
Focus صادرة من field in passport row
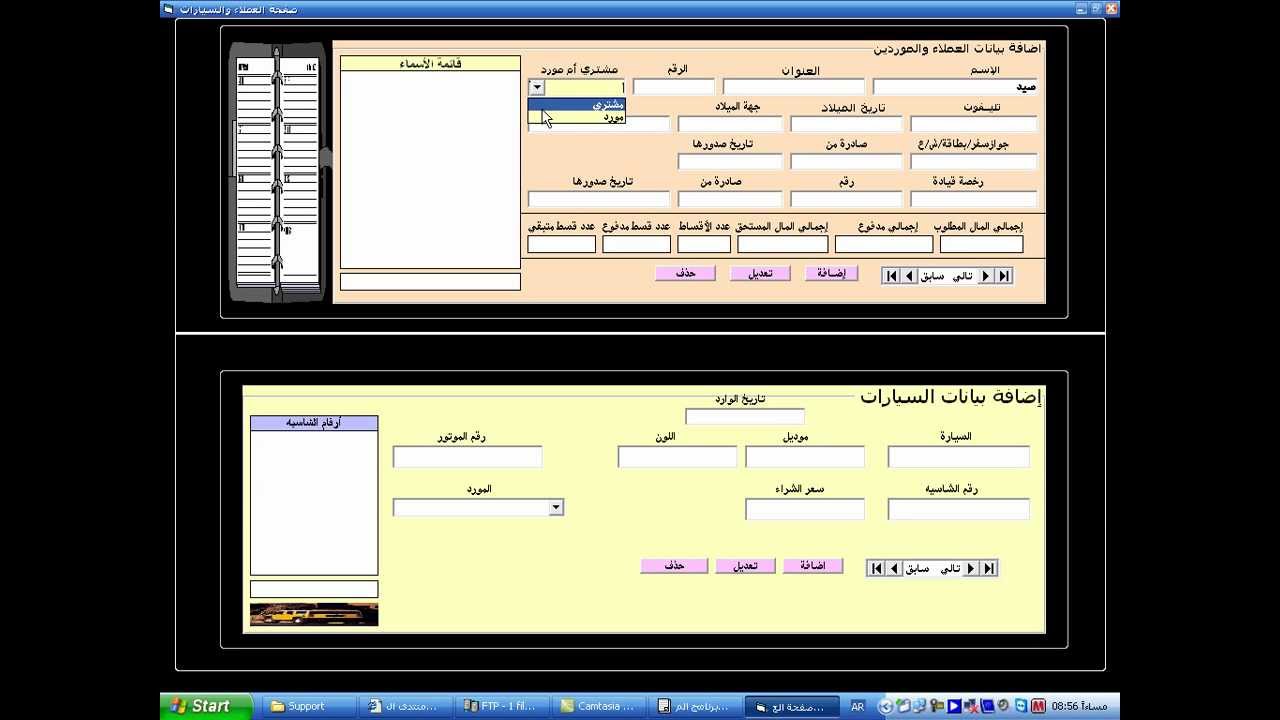click(847, 161)
